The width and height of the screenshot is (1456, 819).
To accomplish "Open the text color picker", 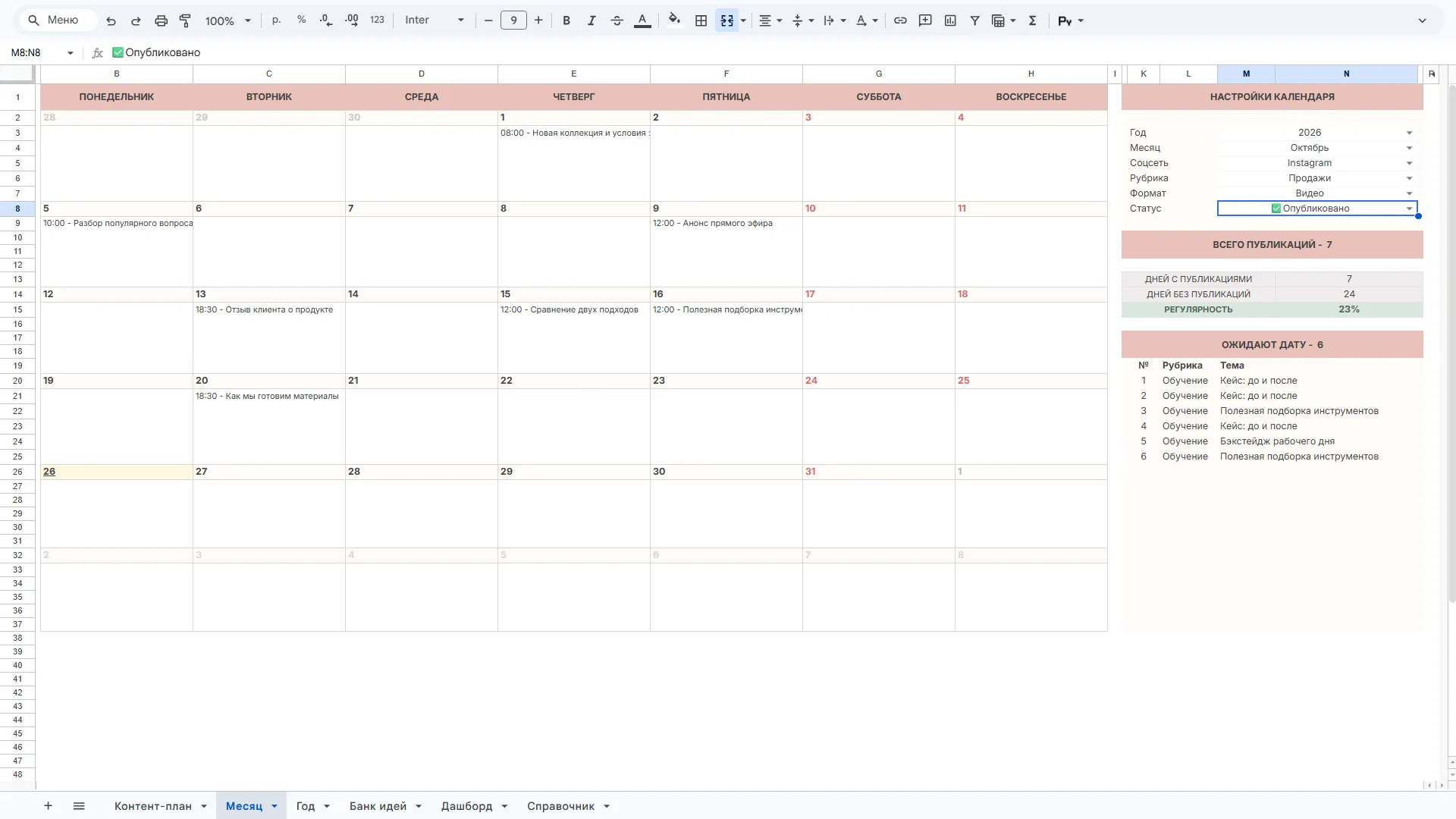I will point(642,20).
